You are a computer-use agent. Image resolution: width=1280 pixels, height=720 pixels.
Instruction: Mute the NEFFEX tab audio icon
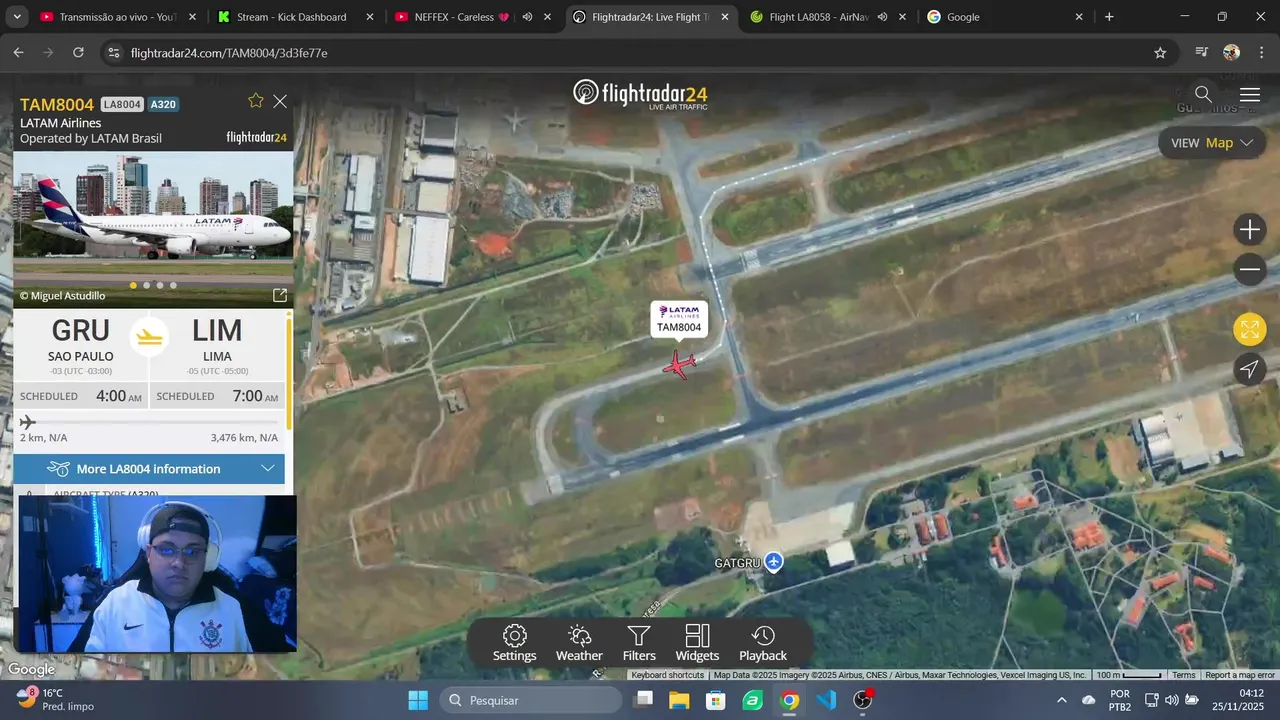527,17
